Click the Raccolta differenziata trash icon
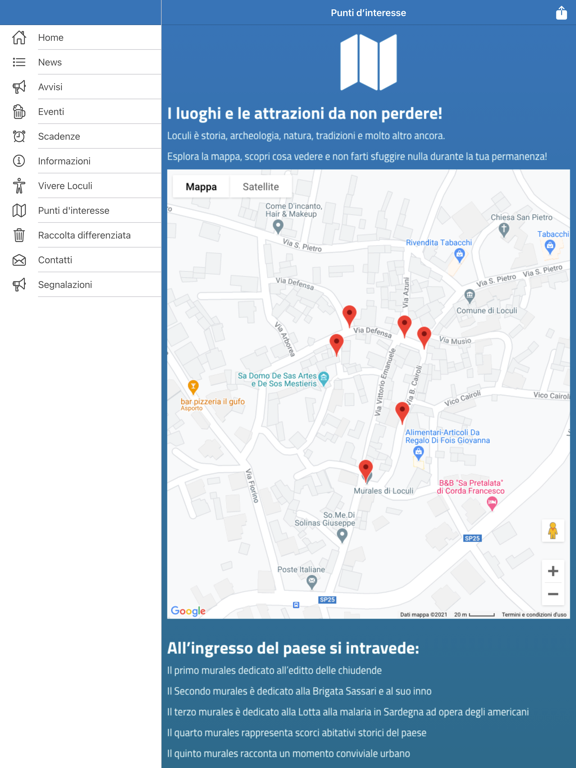576x768 pixels. point(19,235)
